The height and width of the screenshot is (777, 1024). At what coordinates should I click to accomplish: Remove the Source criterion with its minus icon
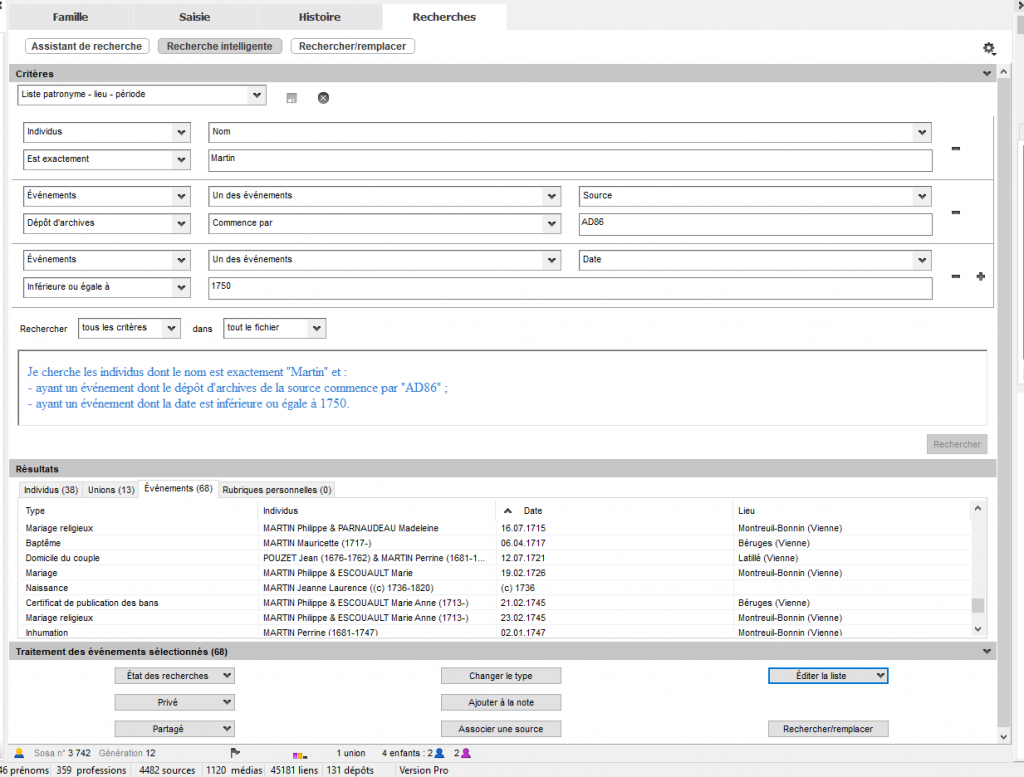click(x=955, y=212)
